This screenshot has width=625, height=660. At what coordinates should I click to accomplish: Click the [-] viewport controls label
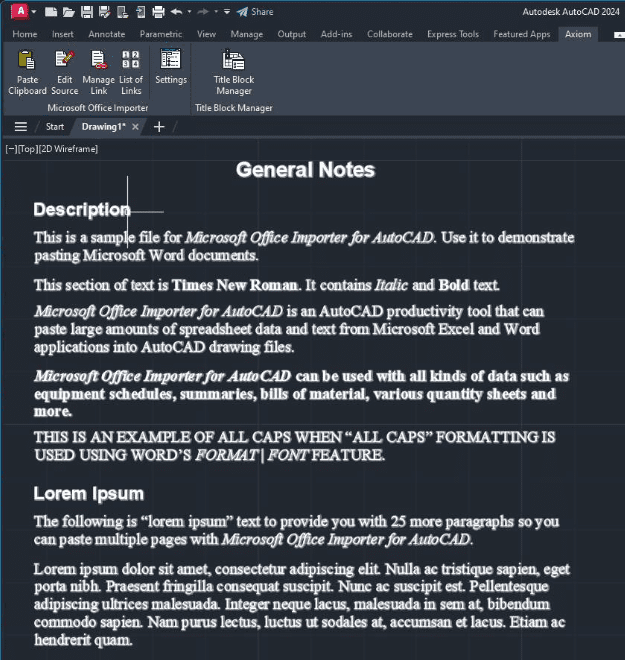(11, 149)
